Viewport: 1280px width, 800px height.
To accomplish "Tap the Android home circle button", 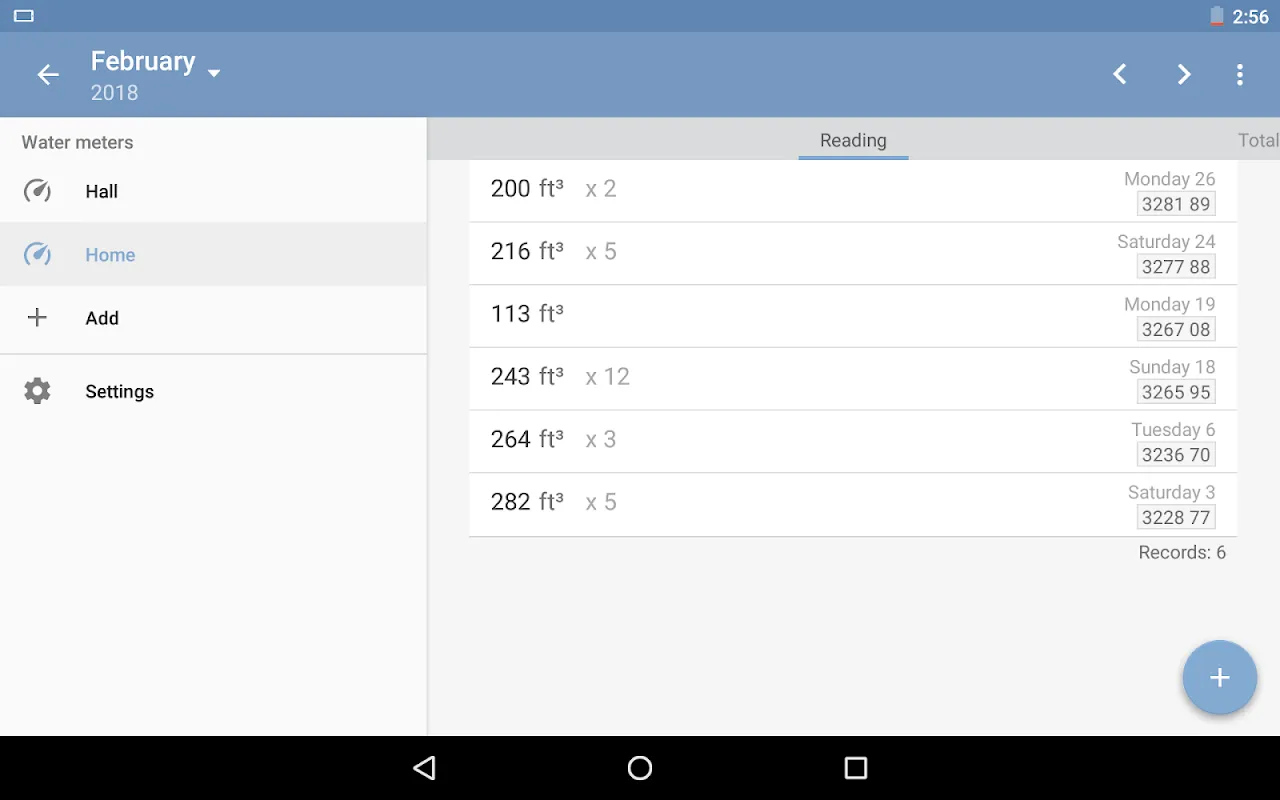I will [x=640, y=768].
